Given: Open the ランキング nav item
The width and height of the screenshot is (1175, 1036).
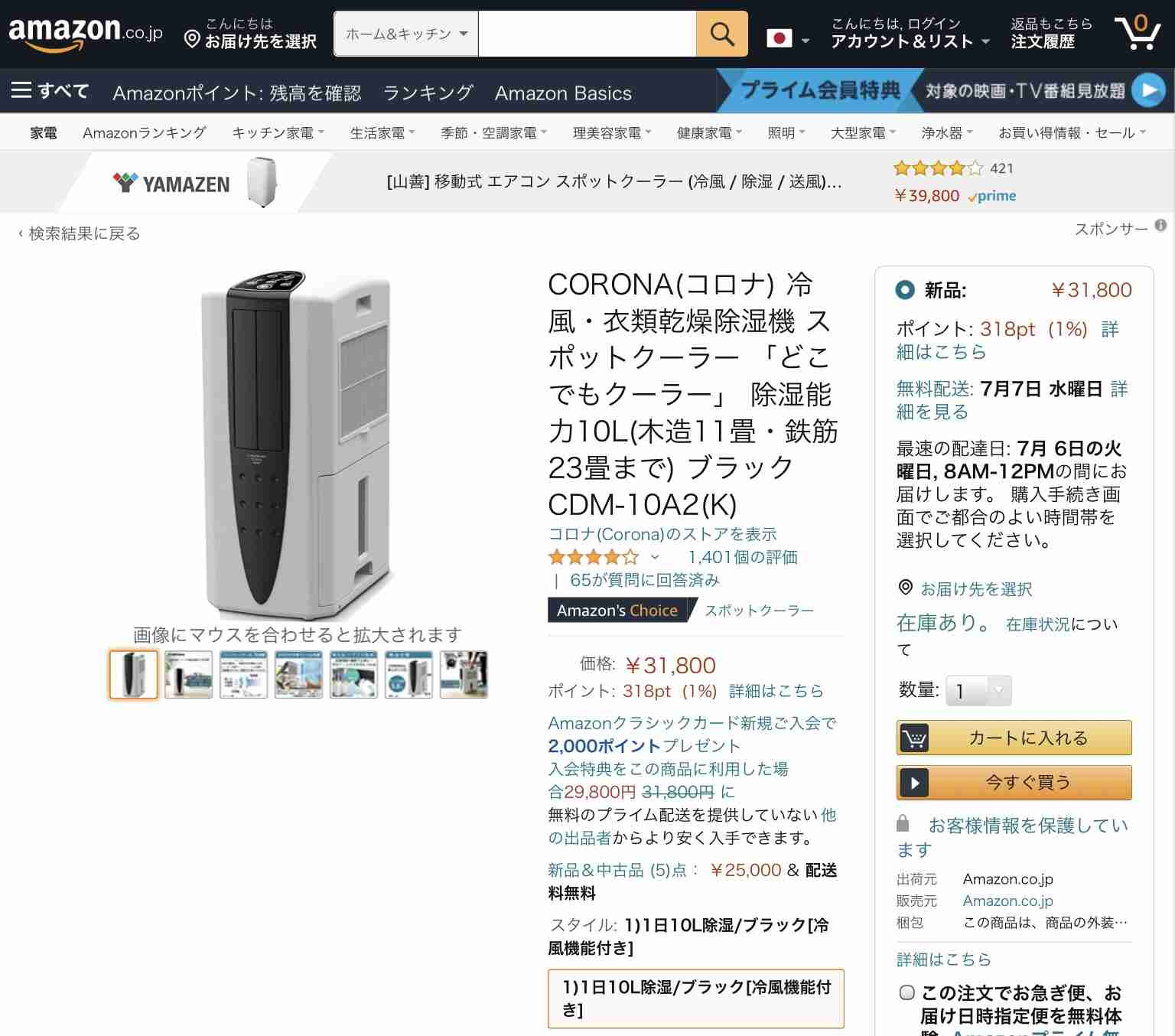Looking at the screenshot, I should coord(428,93).
